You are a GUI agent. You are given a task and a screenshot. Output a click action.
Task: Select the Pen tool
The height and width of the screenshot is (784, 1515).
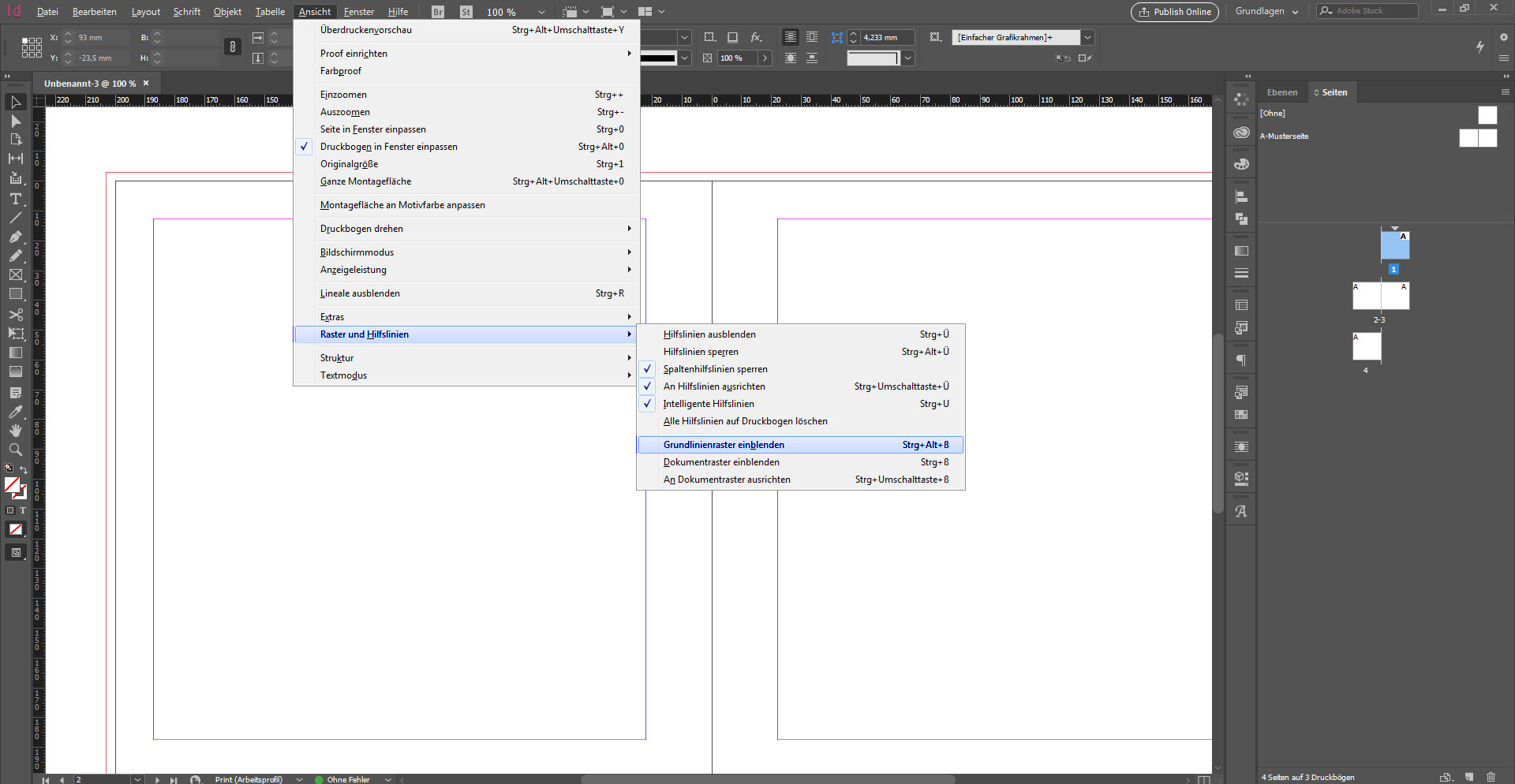[x=15, y=237]
